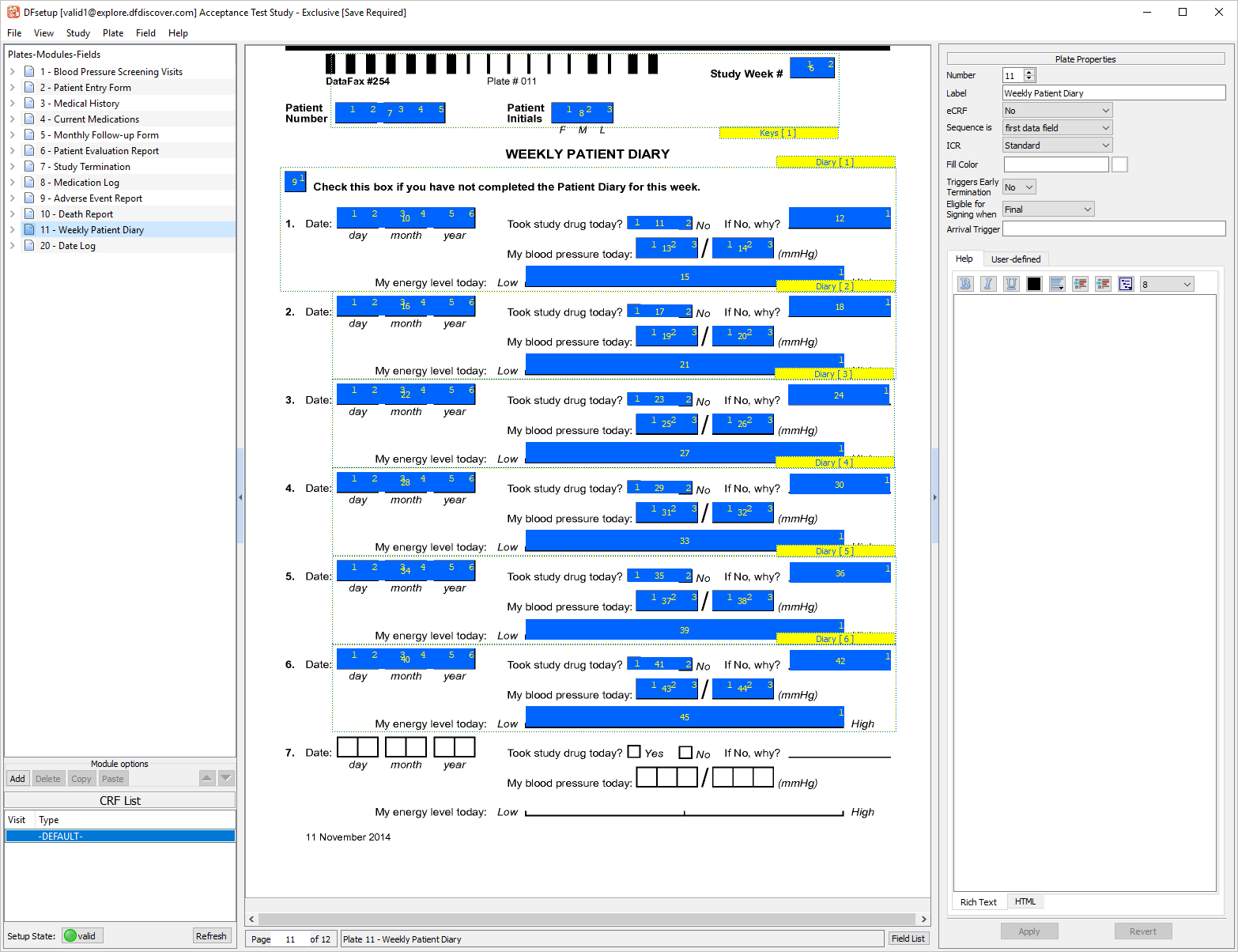Toggle bold text formatting in the Help editor
The height and width of the screenshot is (952, 1238).
(x=965, y=284)
